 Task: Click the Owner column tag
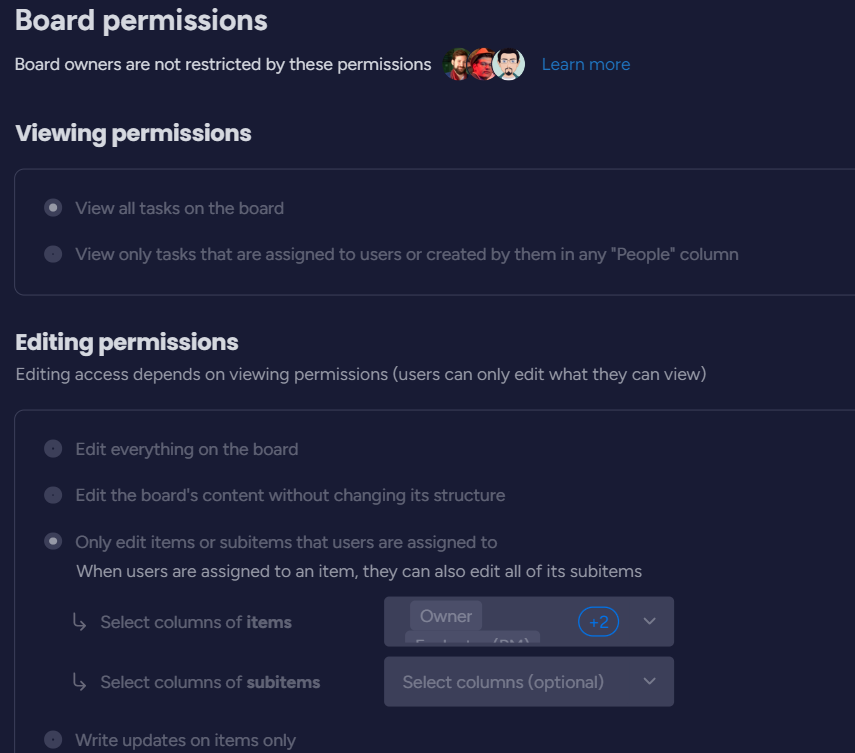tap(445, 616)
